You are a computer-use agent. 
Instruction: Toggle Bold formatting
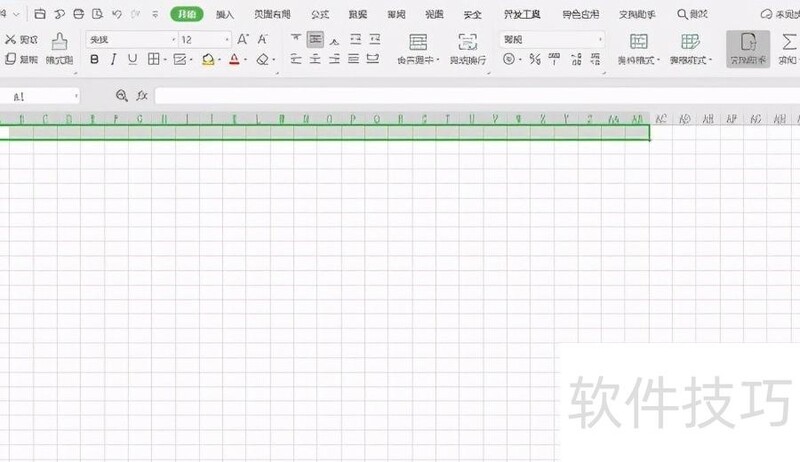[94, 60]
